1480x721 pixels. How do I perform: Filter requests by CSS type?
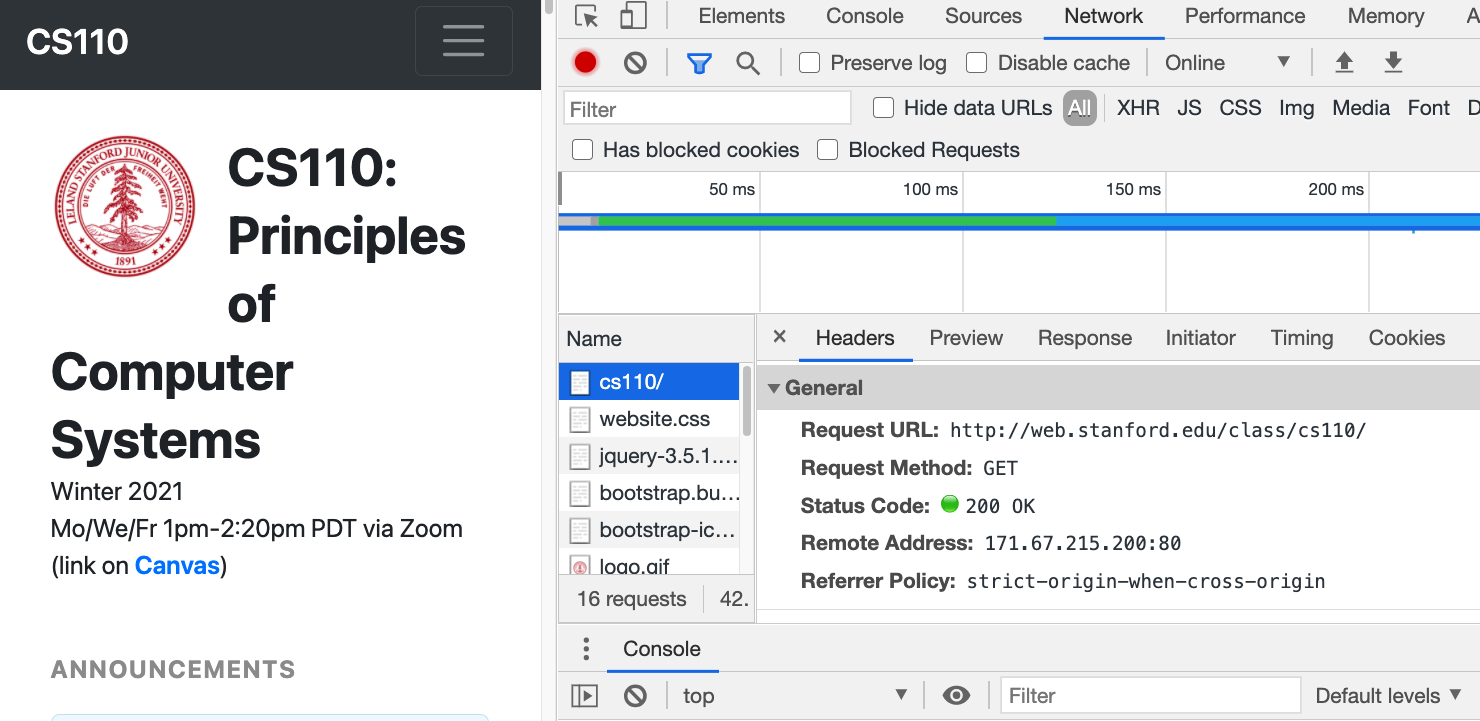1240,108
